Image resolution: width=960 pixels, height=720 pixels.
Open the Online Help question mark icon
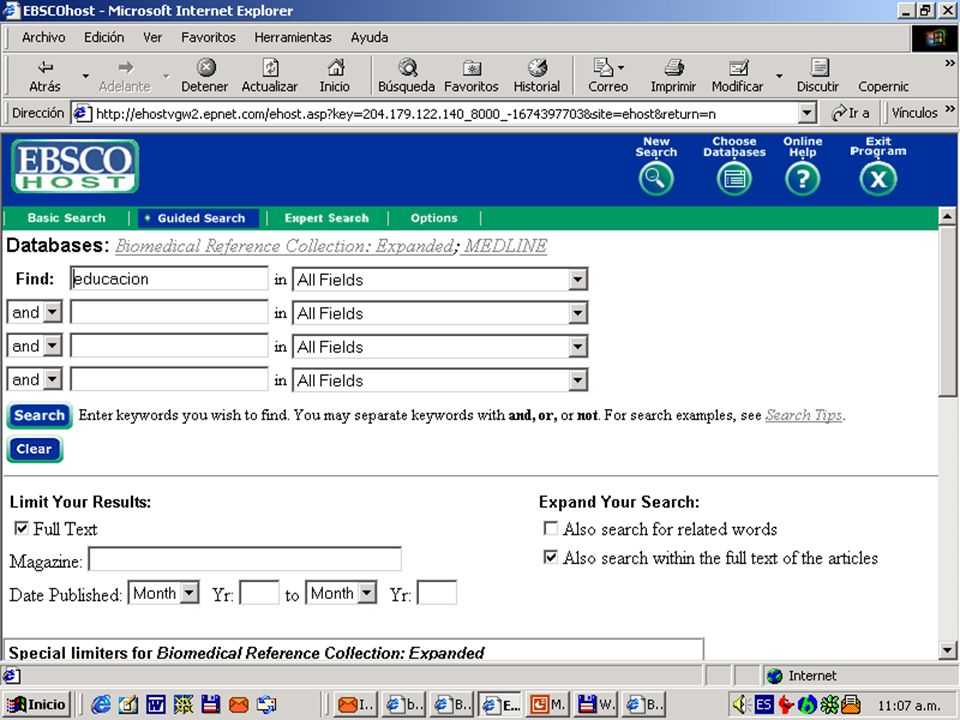[803, 179]
